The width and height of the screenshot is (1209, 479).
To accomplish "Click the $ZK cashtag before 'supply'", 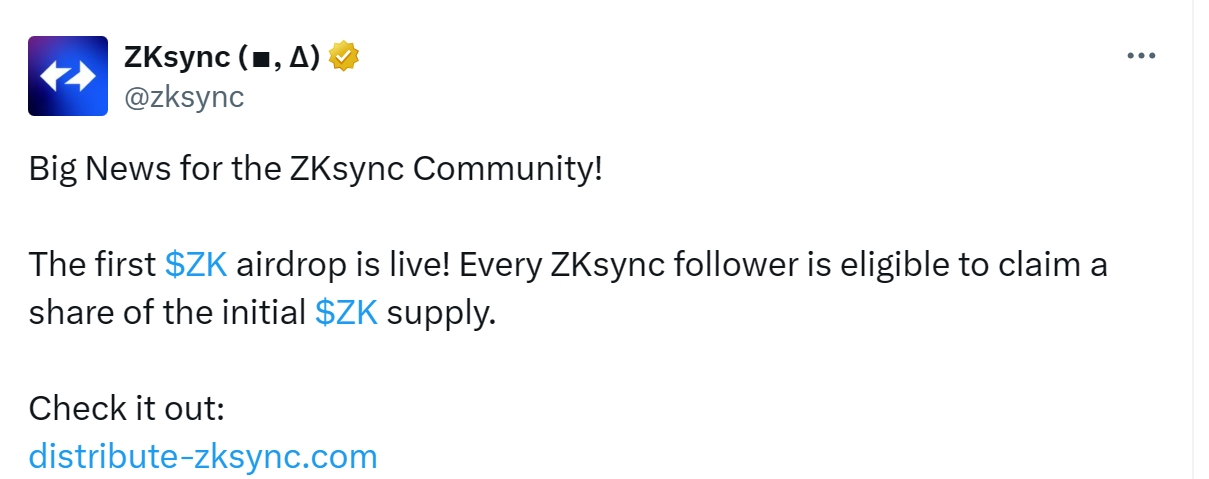I will click(346, 313).
